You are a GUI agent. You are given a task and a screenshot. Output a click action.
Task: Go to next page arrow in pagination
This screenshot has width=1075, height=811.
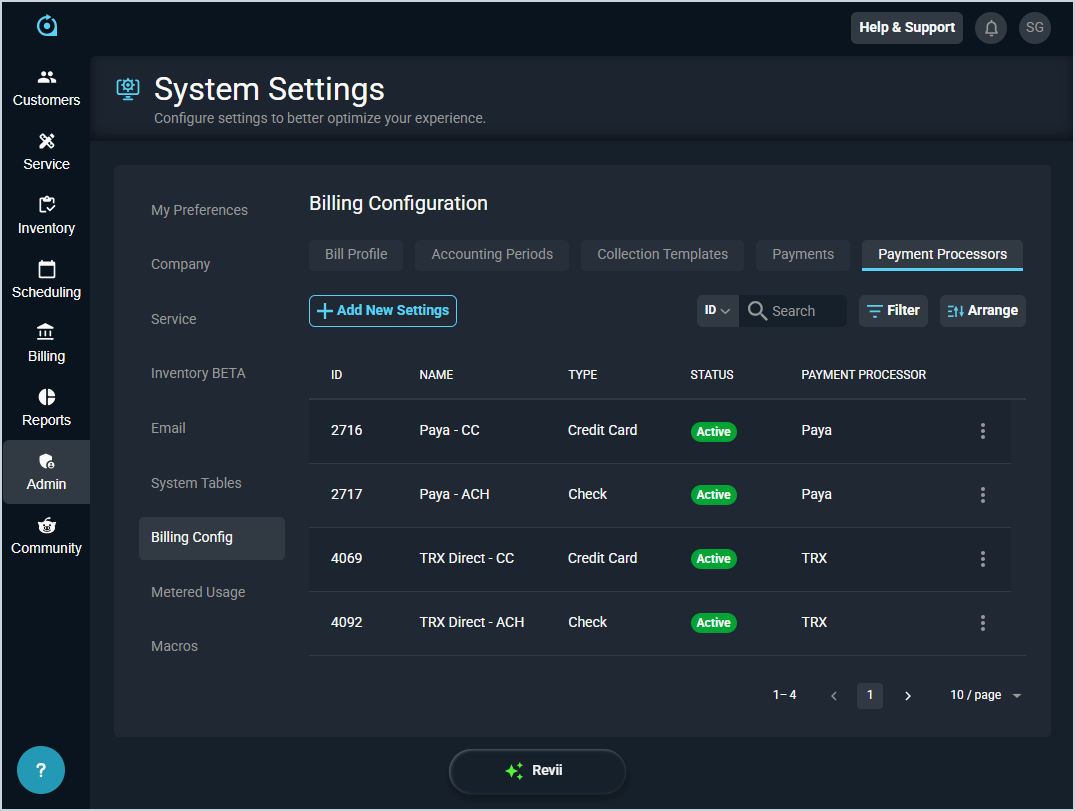coord(908,696)
